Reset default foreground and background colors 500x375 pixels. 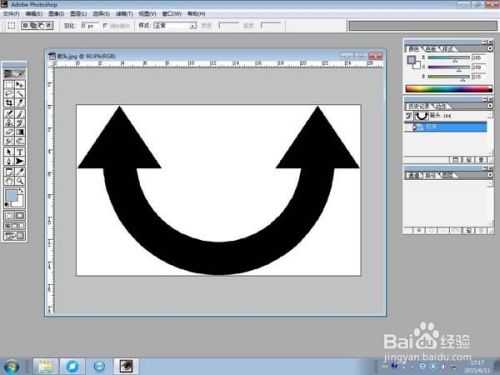(7, 204)
